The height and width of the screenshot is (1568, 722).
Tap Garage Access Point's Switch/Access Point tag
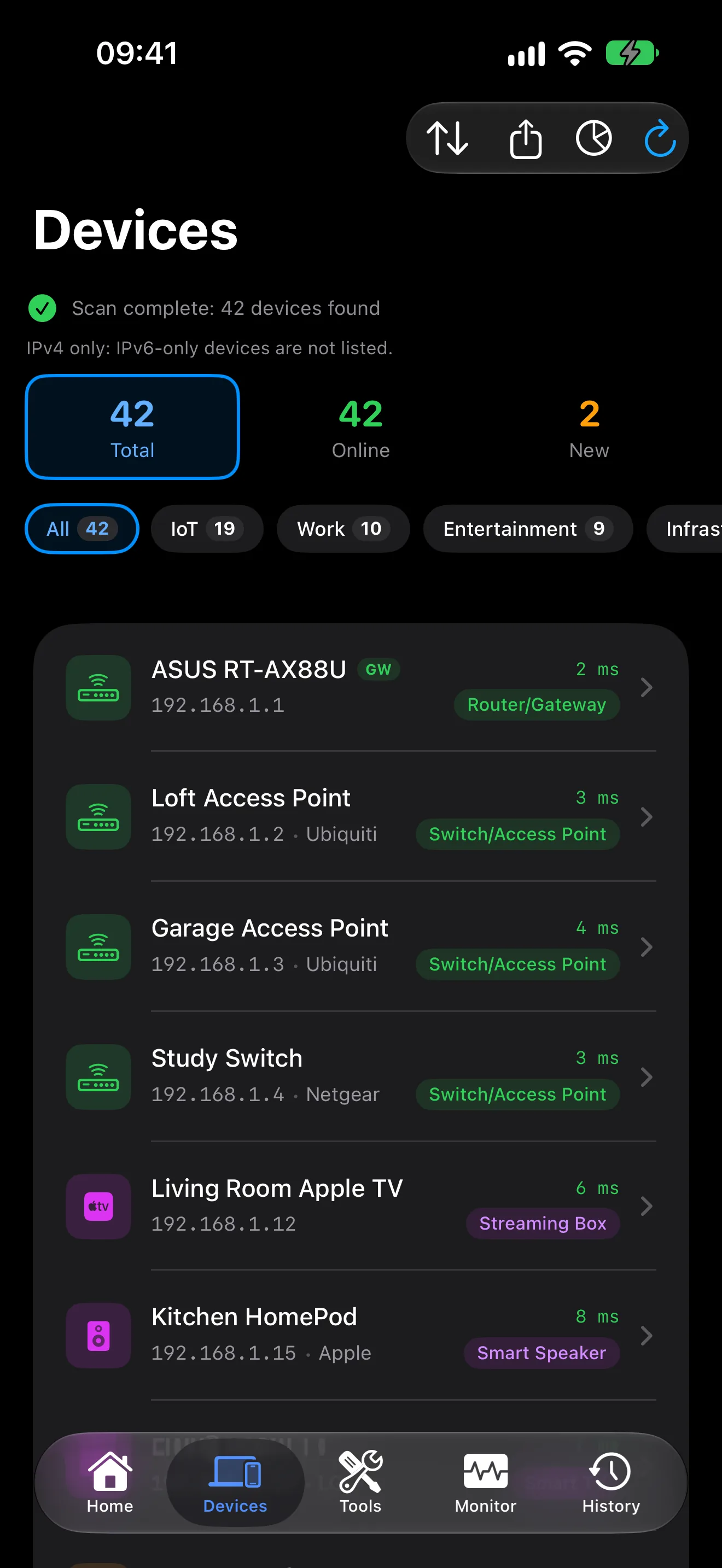(517, 964)
